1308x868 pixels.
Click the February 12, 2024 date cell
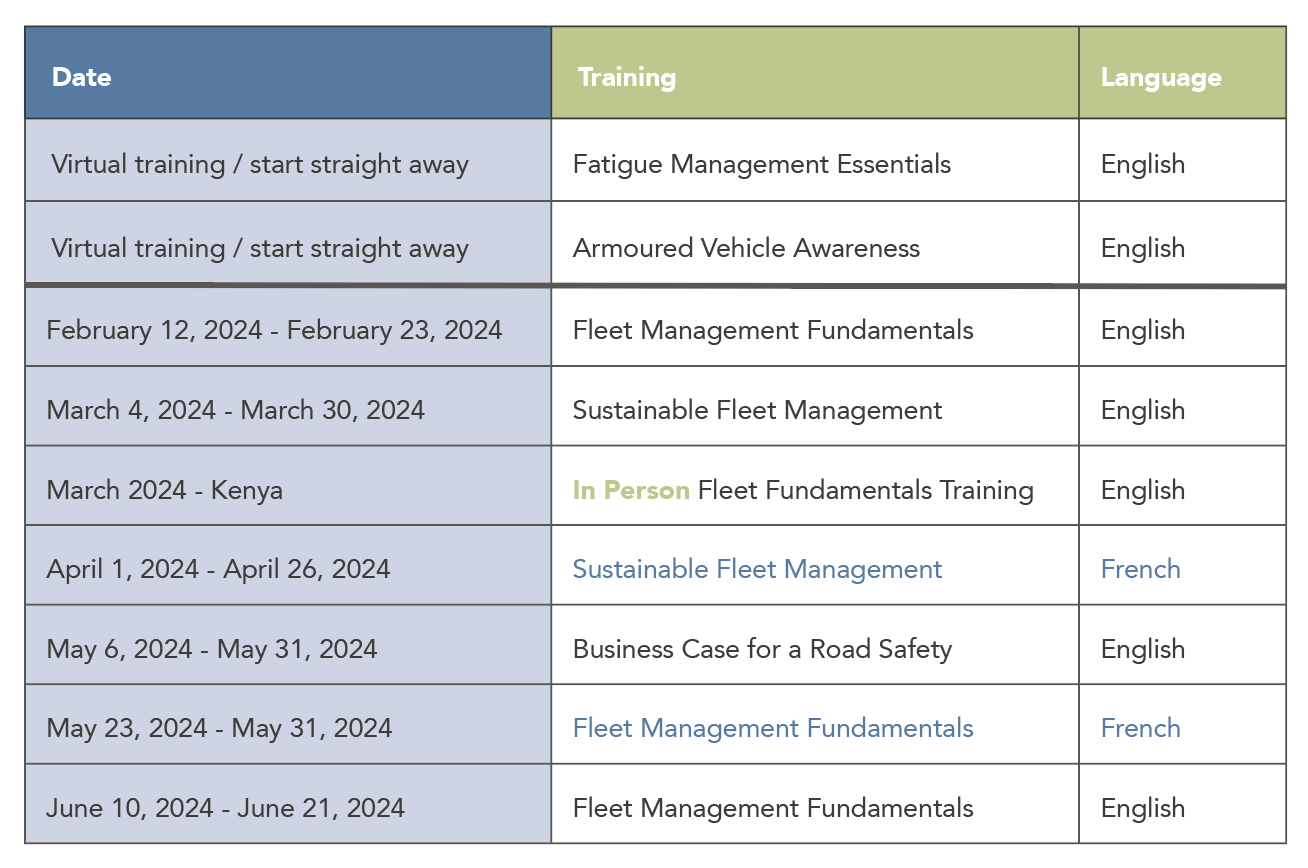point(288,330)
